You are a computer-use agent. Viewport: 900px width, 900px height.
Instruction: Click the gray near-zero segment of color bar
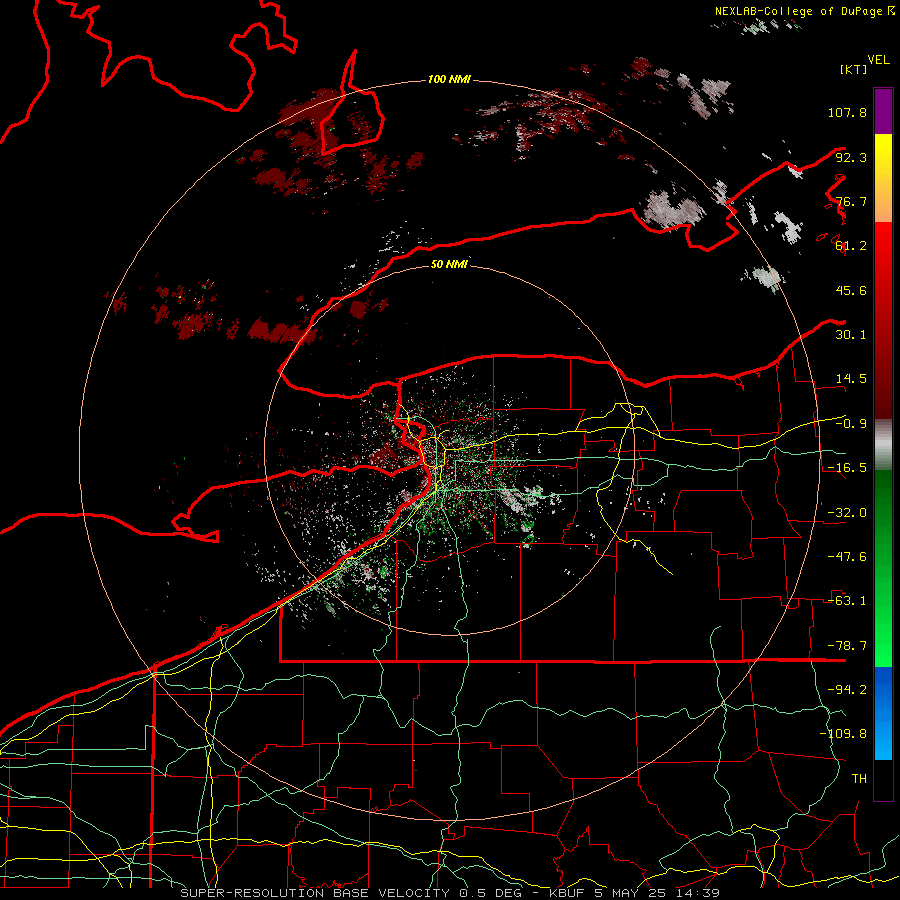[x=883, y=445]
